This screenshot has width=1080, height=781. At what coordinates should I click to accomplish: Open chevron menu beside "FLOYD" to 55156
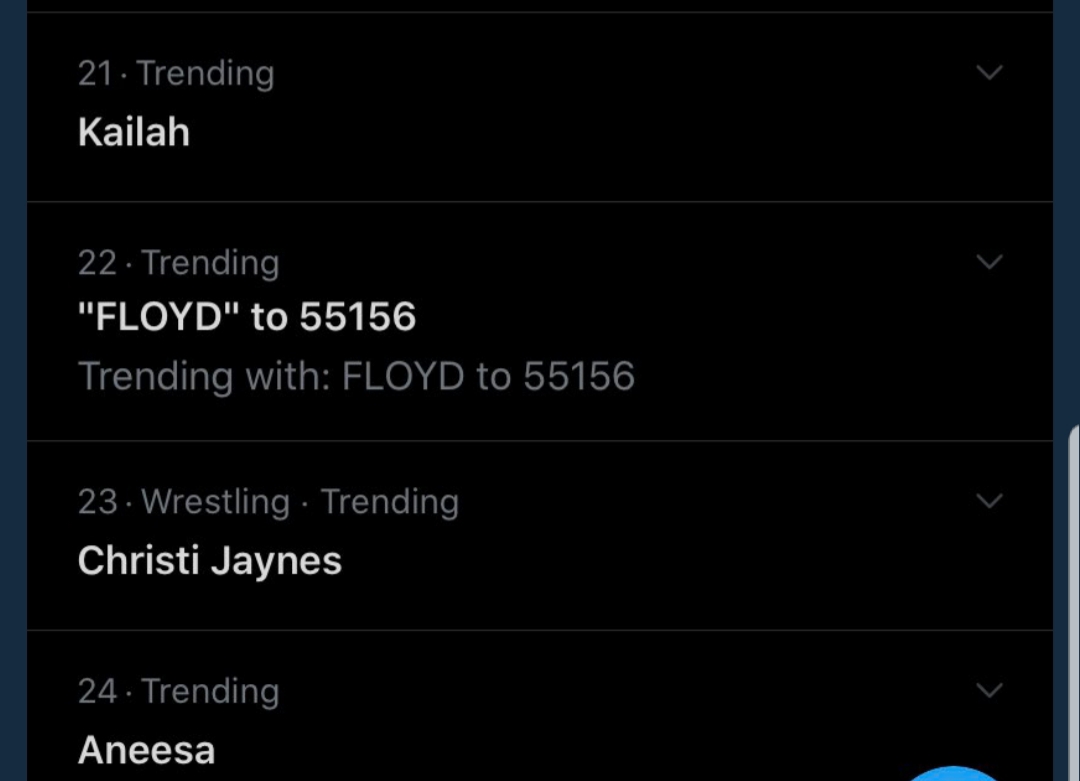pyautogui.click(x=989, y=262)
